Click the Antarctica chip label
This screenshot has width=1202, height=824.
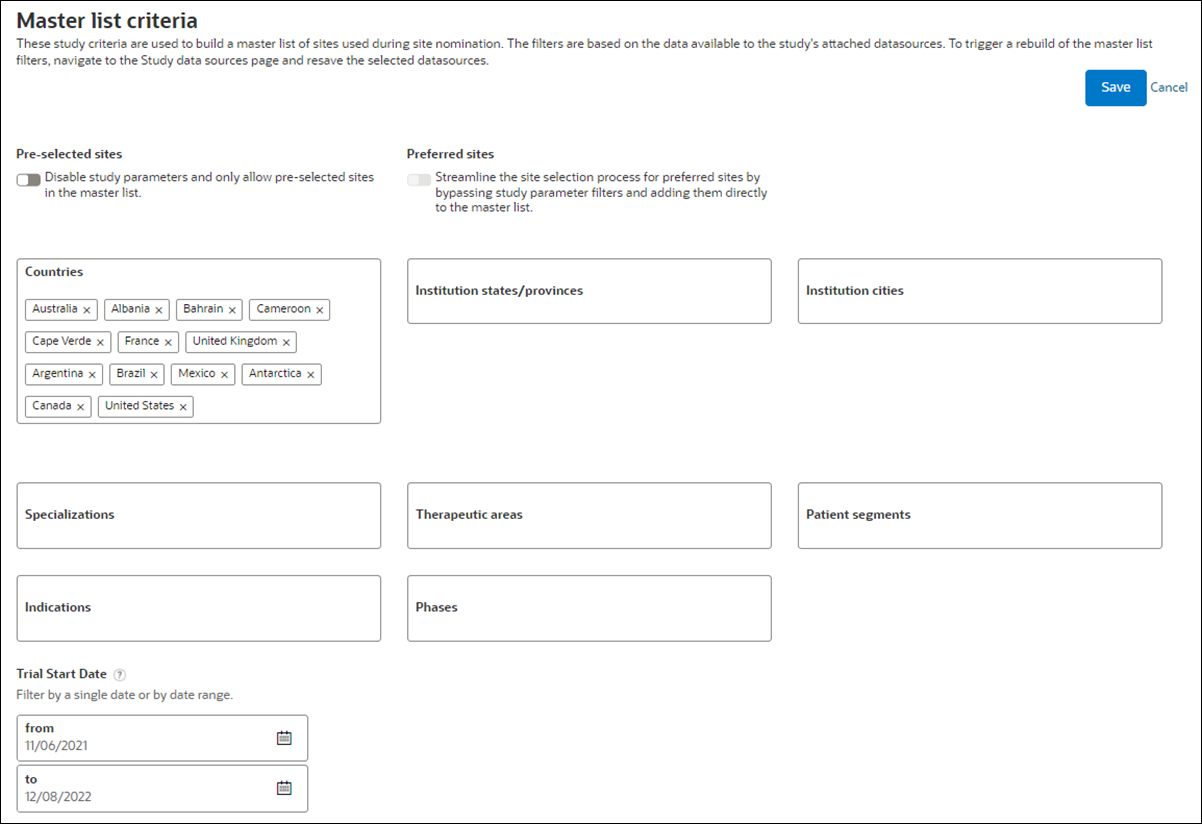click(275, 373)
